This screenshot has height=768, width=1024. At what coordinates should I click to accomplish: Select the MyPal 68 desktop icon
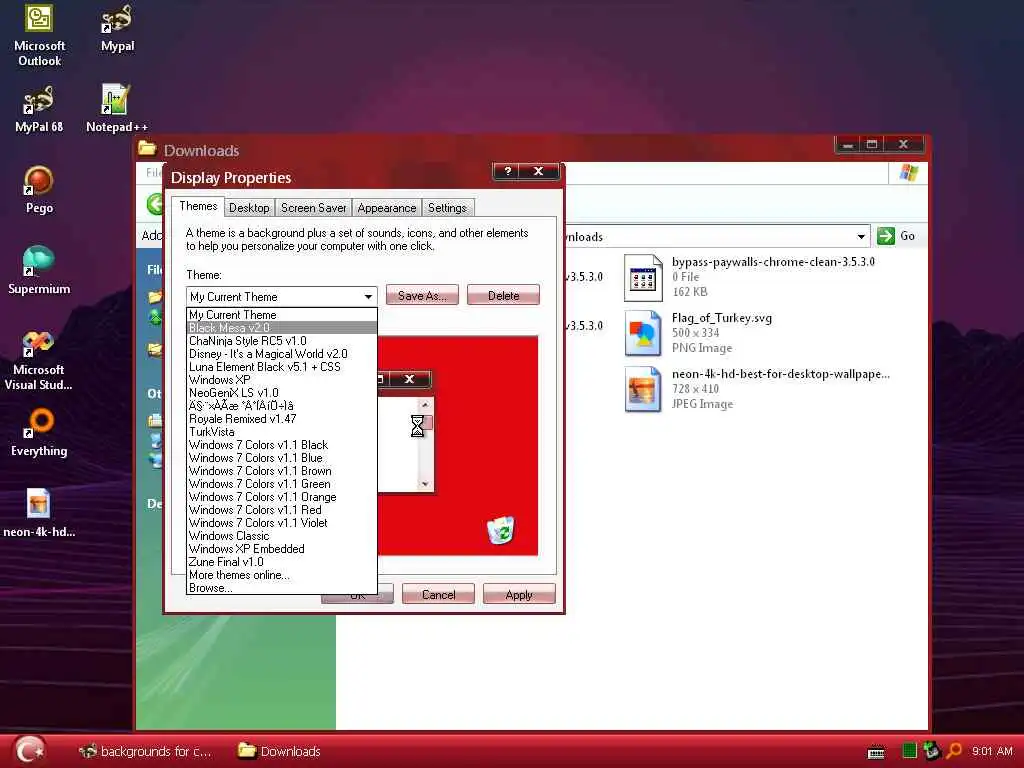pos(39,110)
